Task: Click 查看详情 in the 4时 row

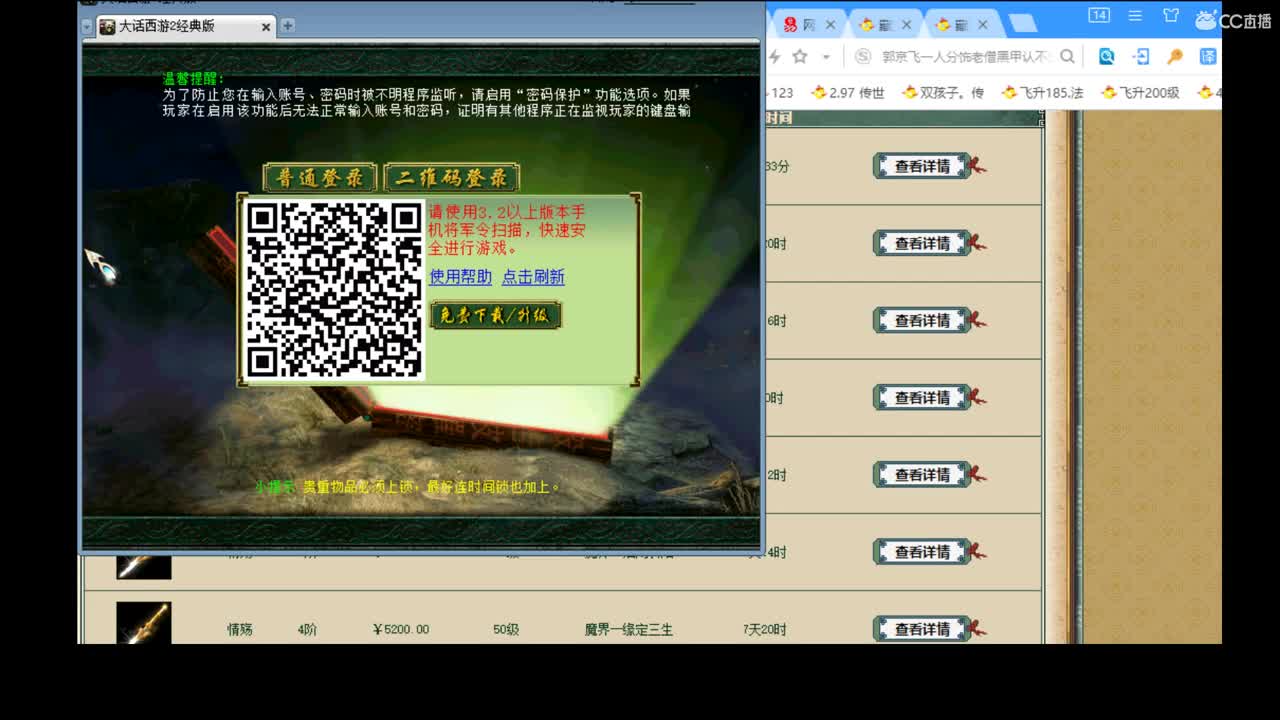Action: coord(922,551)
